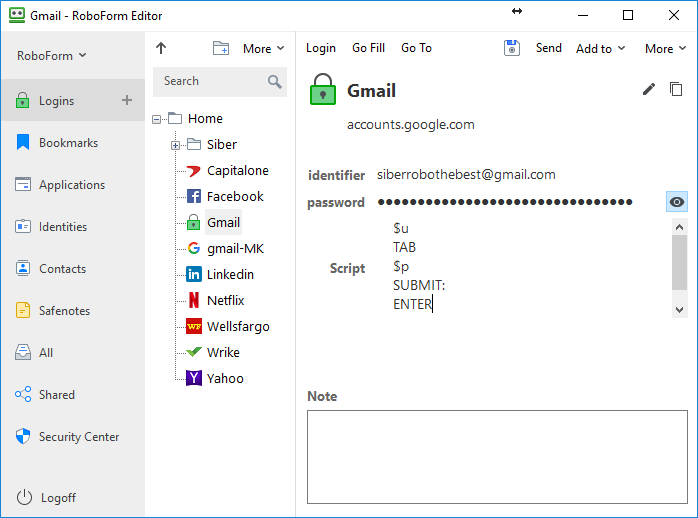Open the editor More dropdown
The width and height of the screenshot is (698, 518).
(665, 49)
